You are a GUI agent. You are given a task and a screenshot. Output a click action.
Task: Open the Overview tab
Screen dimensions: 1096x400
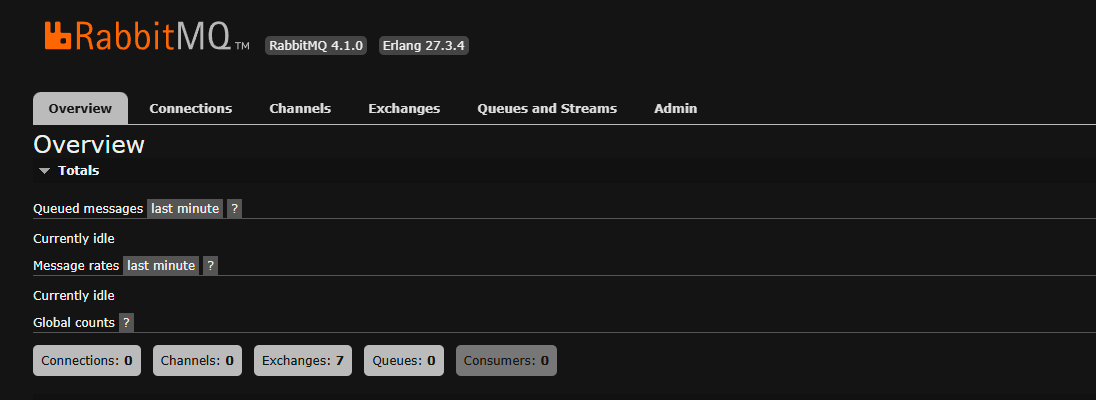click(x=80, y=108)
